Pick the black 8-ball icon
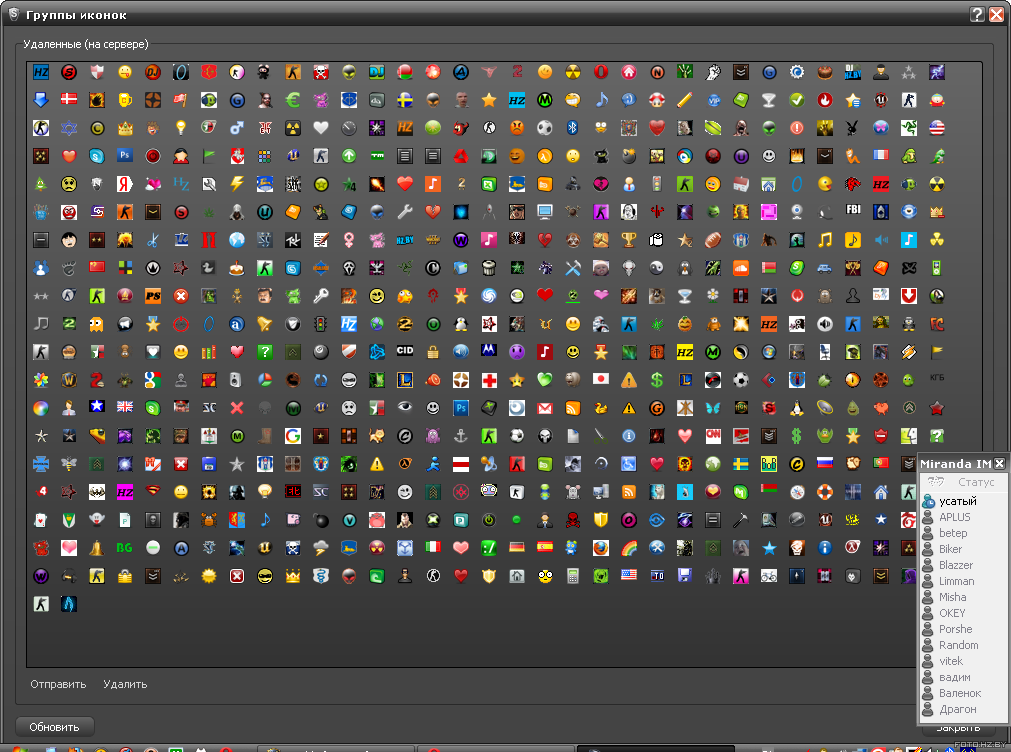Screen dimensions: 1011x752 pyautogui.click(x=320, y=351)
